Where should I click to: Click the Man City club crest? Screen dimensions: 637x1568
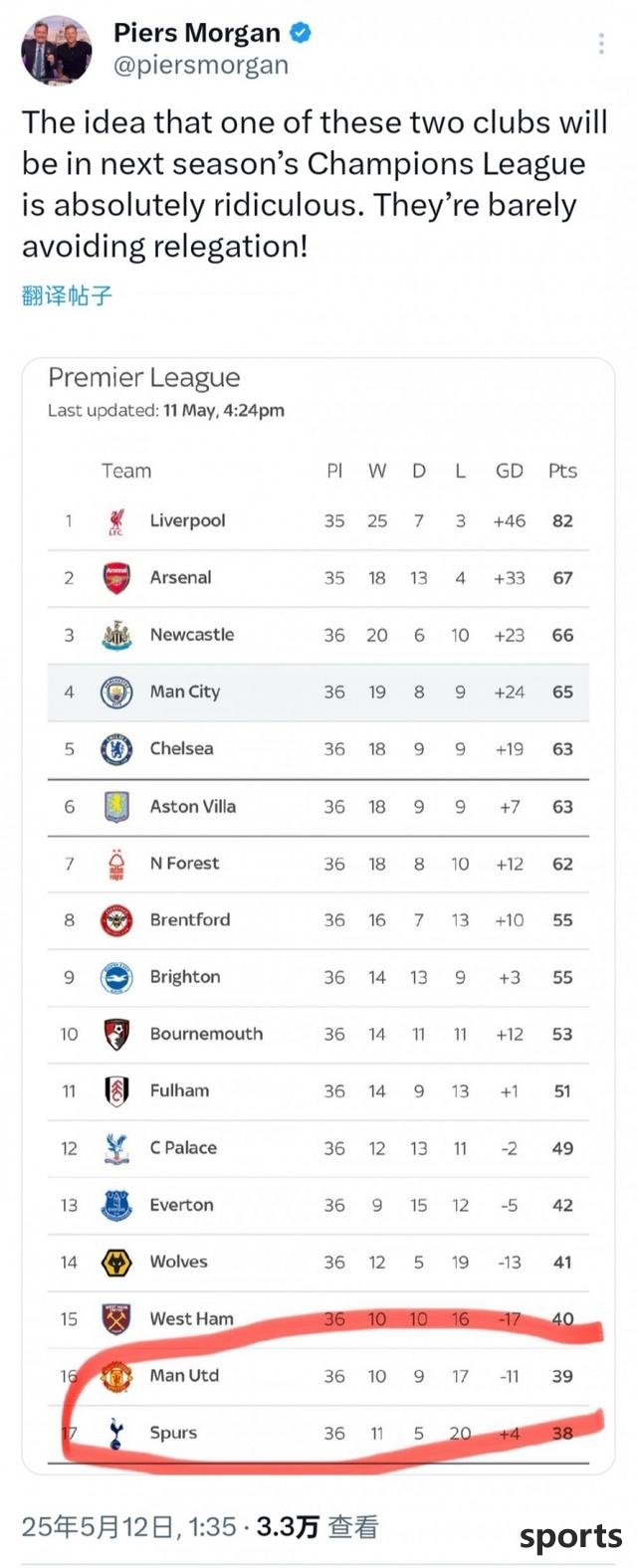[x=116, y=692]
